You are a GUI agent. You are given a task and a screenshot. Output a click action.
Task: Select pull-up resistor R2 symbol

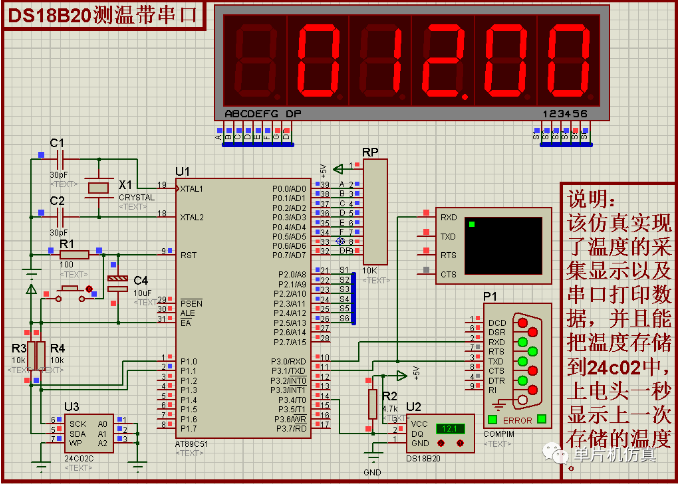pos(372,404)
